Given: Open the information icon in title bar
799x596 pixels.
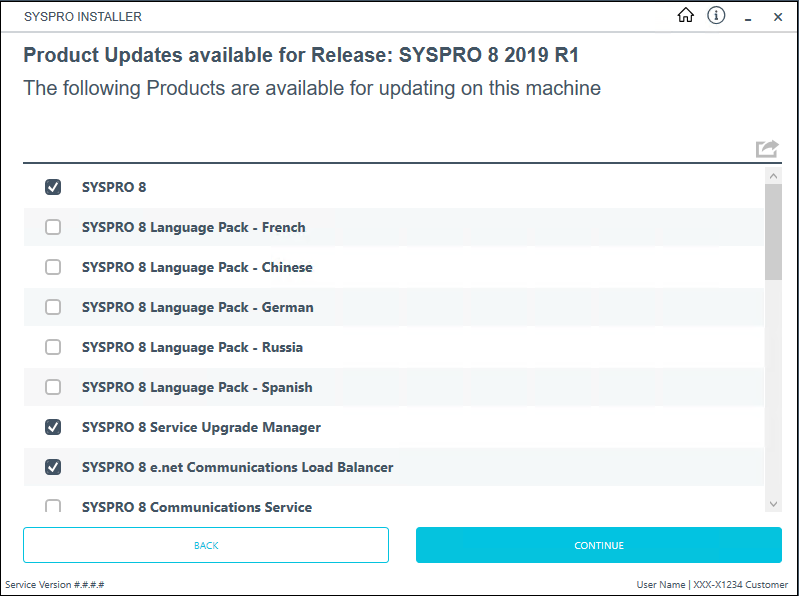Looking at the screenshot, I should 716,16.
